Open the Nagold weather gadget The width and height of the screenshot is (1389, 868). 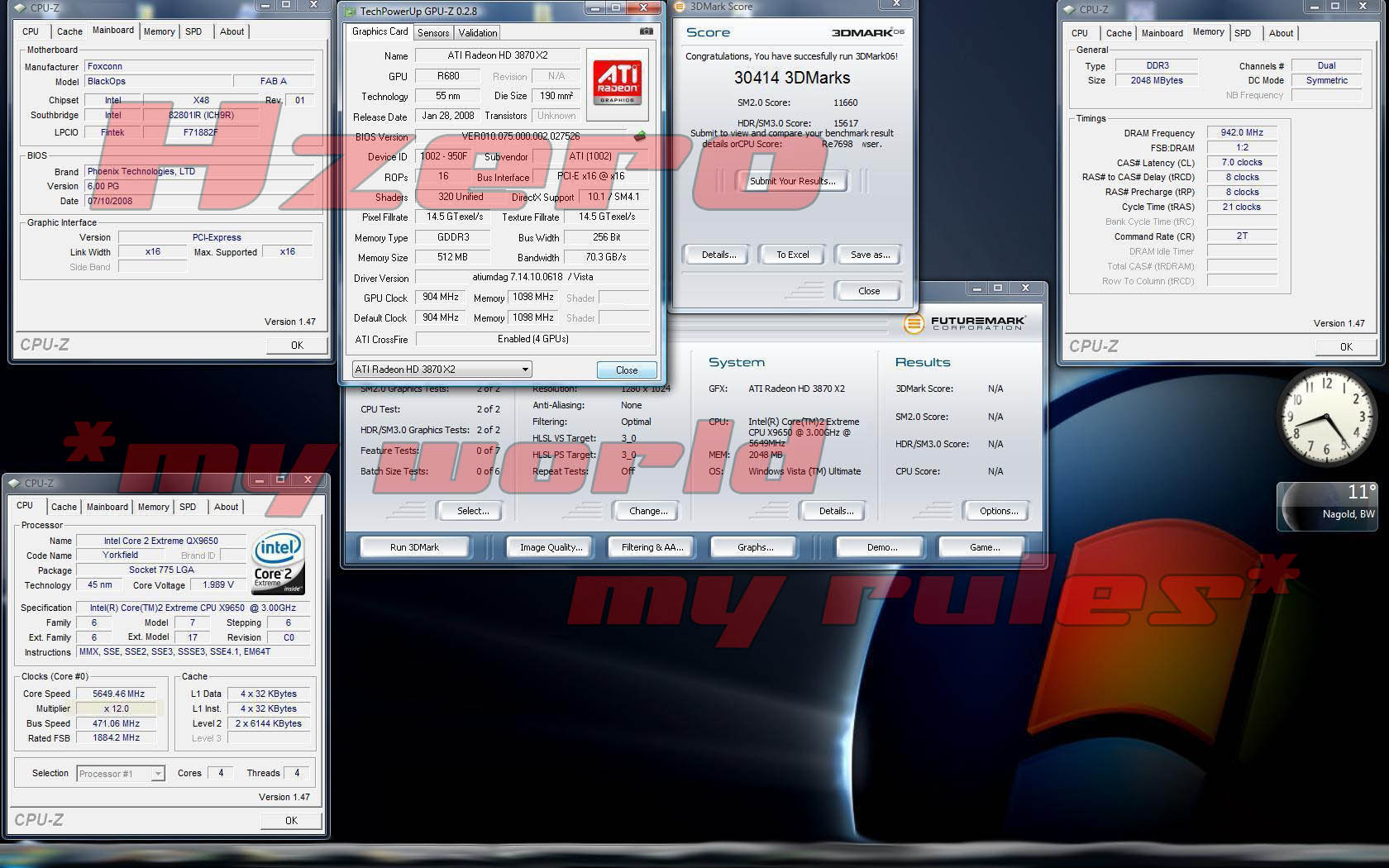point(1327,505)
